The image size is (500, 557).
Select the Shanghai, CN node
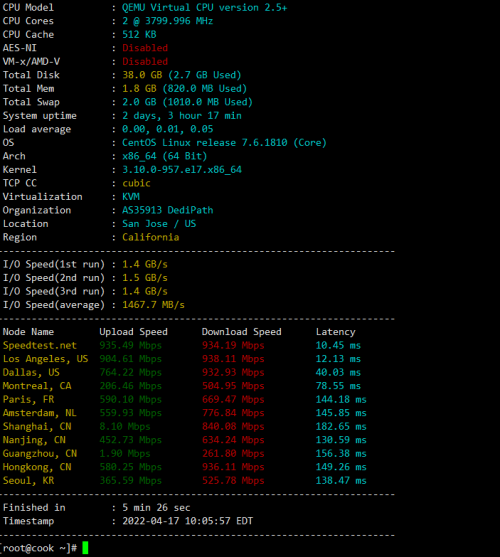tap(37, 426)
